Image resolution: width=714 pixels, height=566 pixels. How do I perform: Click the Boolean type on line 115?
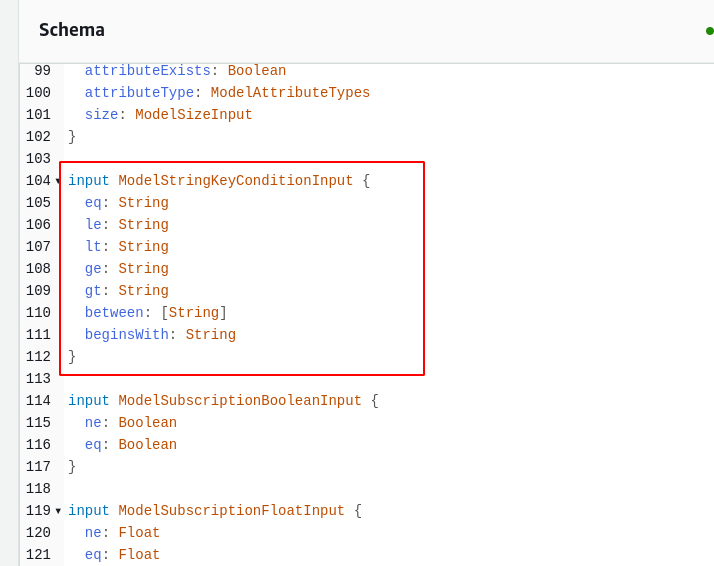tap(147, 423)
